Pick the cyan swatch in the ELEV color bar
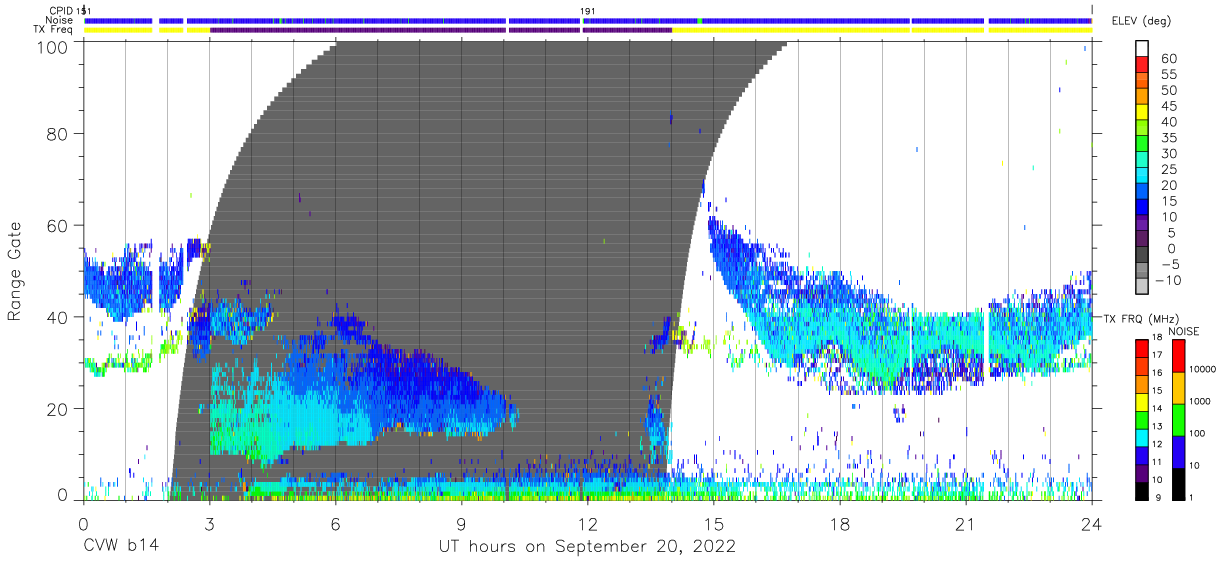This screenshot has width=1228, height=567. click(1142, 176)
